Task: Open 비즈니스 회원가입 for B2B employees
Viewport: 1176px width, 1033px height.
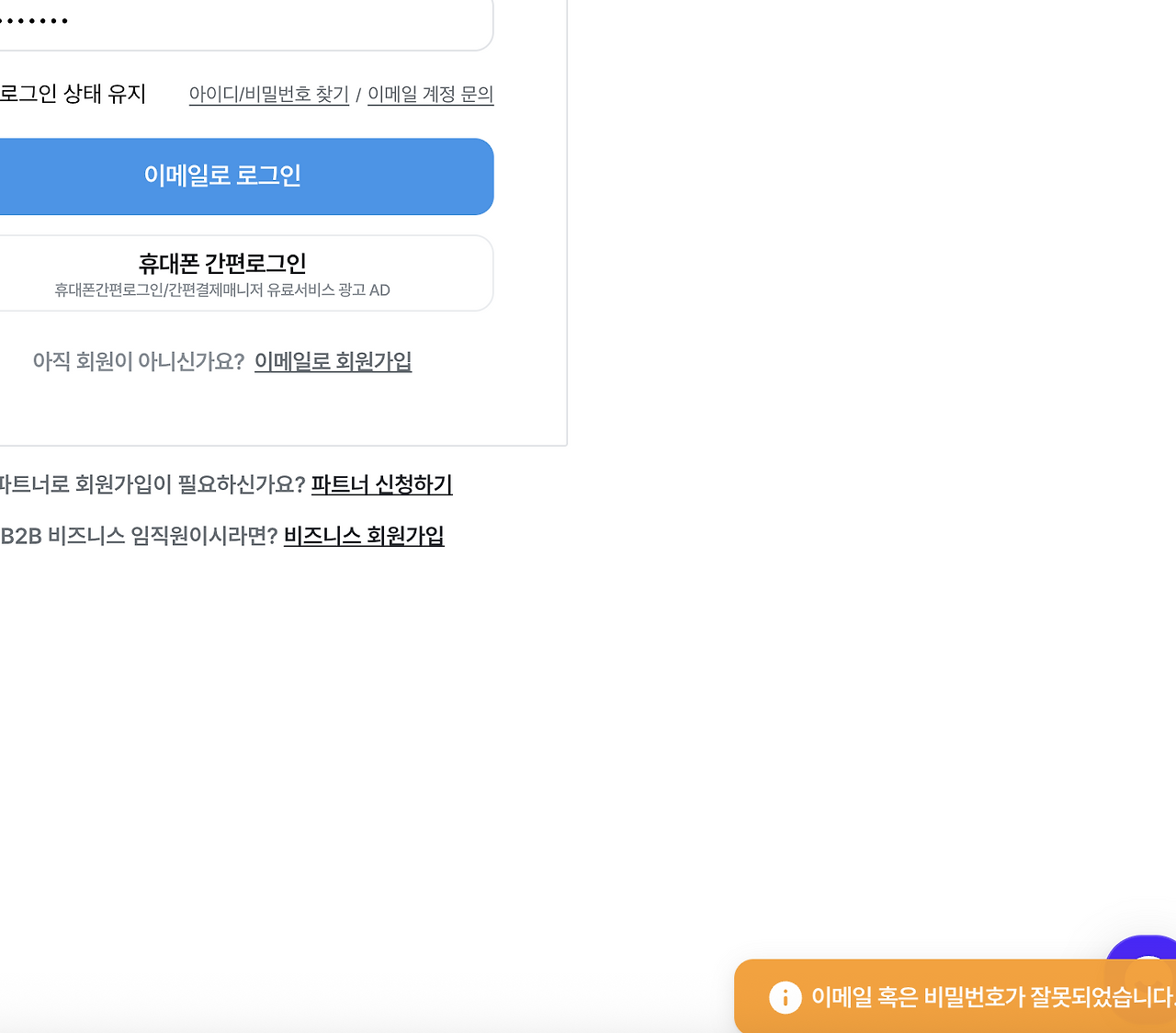Action: tap(363, 536)
